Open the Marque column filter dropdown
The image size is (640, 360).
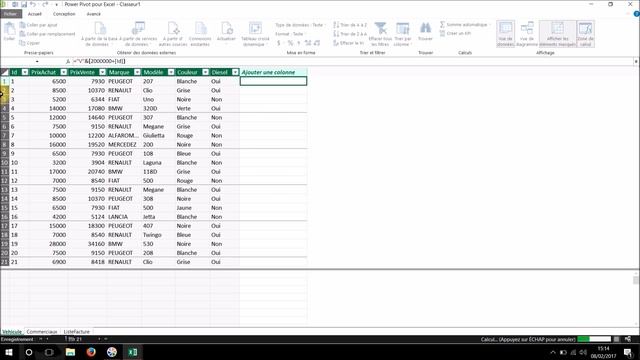(x=137, y=72)
